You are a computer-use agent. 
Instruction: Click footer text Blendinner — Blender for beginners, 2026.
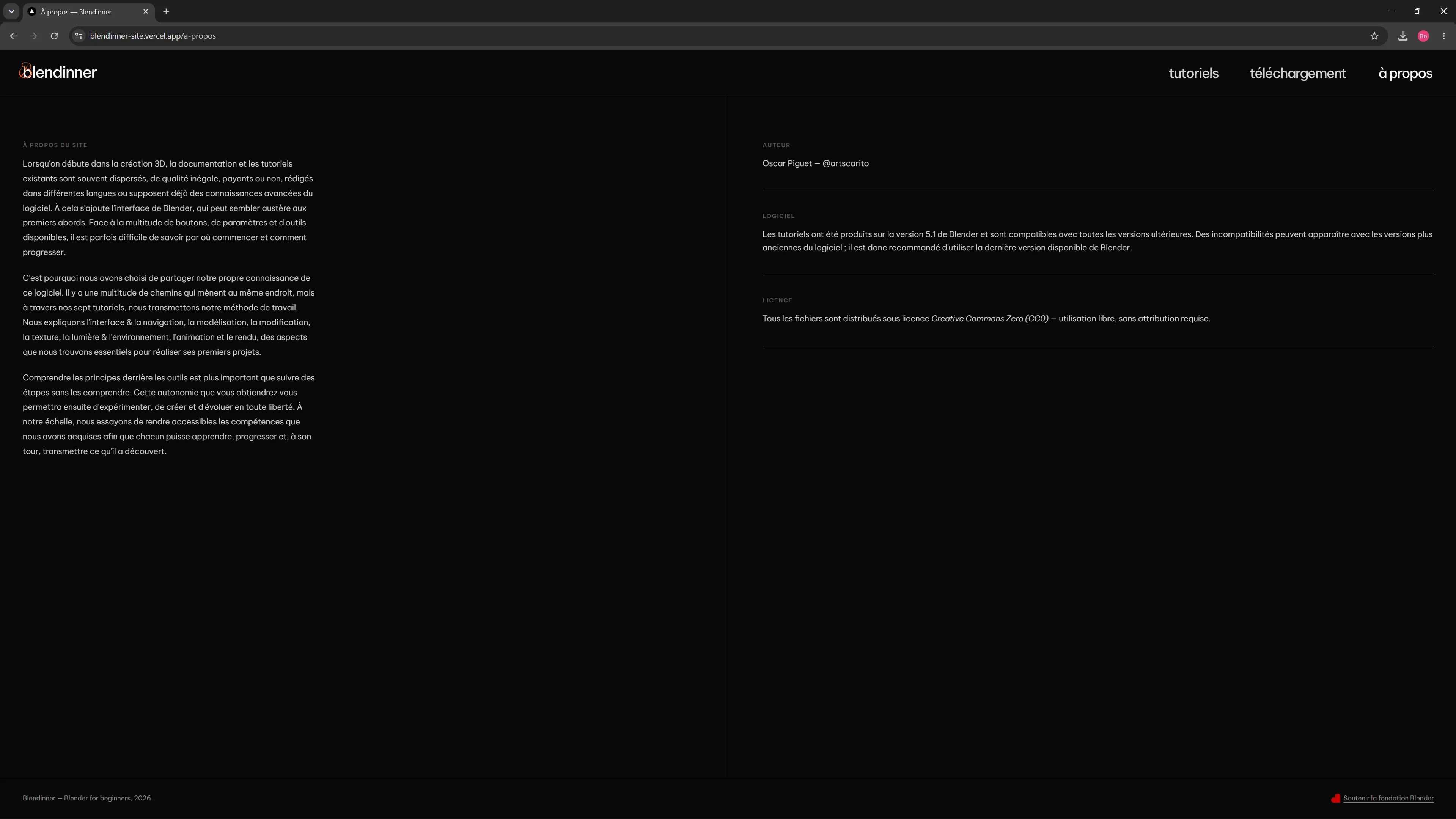click(x=88, y=798)
